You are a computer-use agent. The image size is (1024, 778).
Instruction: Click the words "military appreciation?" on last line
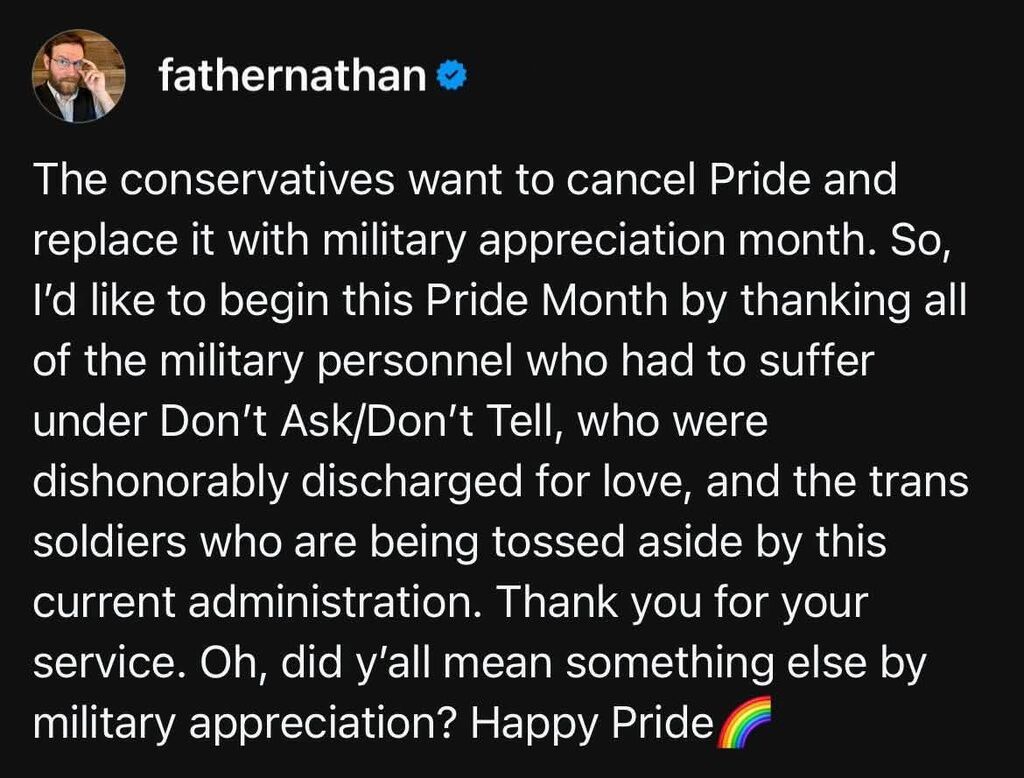pos(246,724)
